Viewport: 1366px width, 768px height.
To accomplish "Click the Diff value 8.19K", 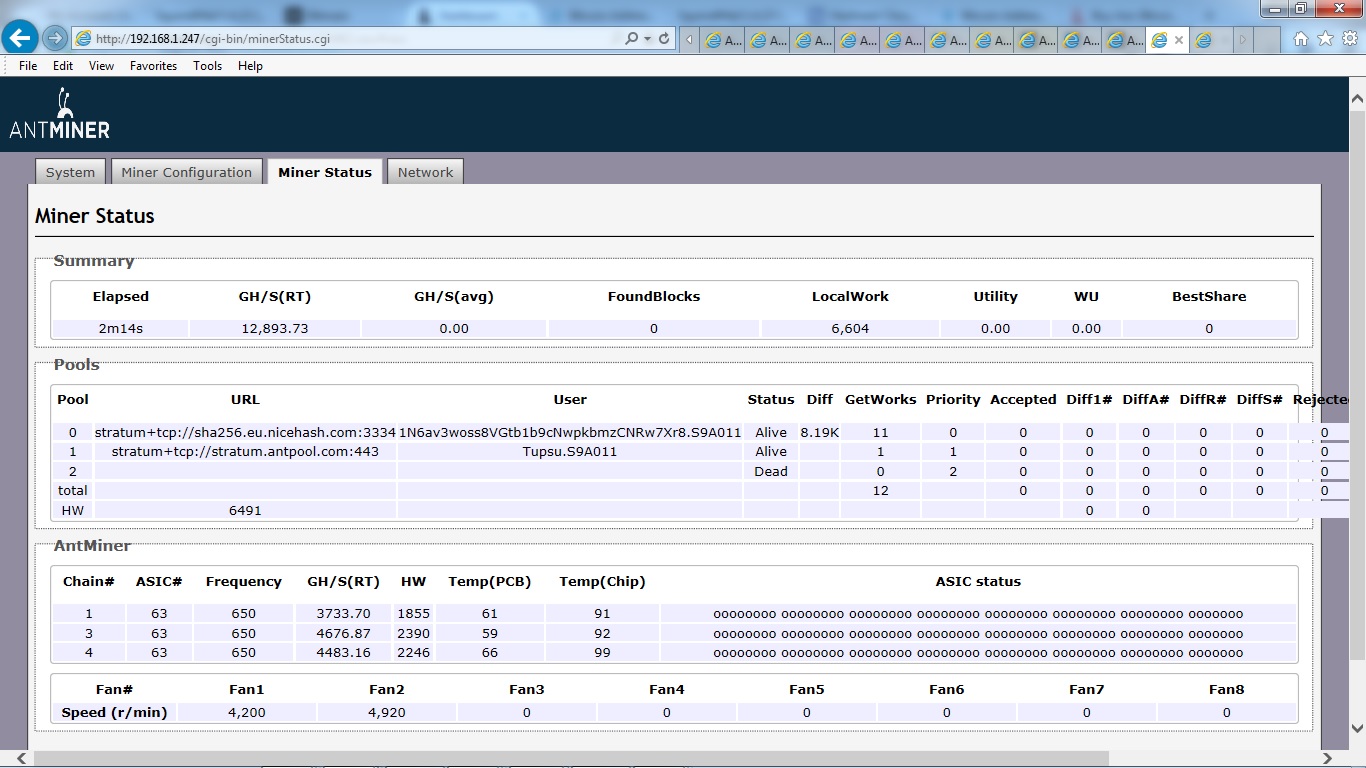I will click(x=820, y=433).
